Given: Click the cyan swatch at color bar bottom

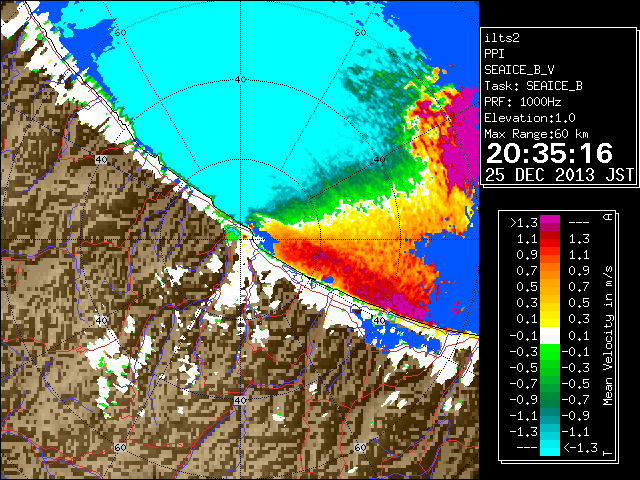Looking at the screenshot, I should tap(550, 448).
